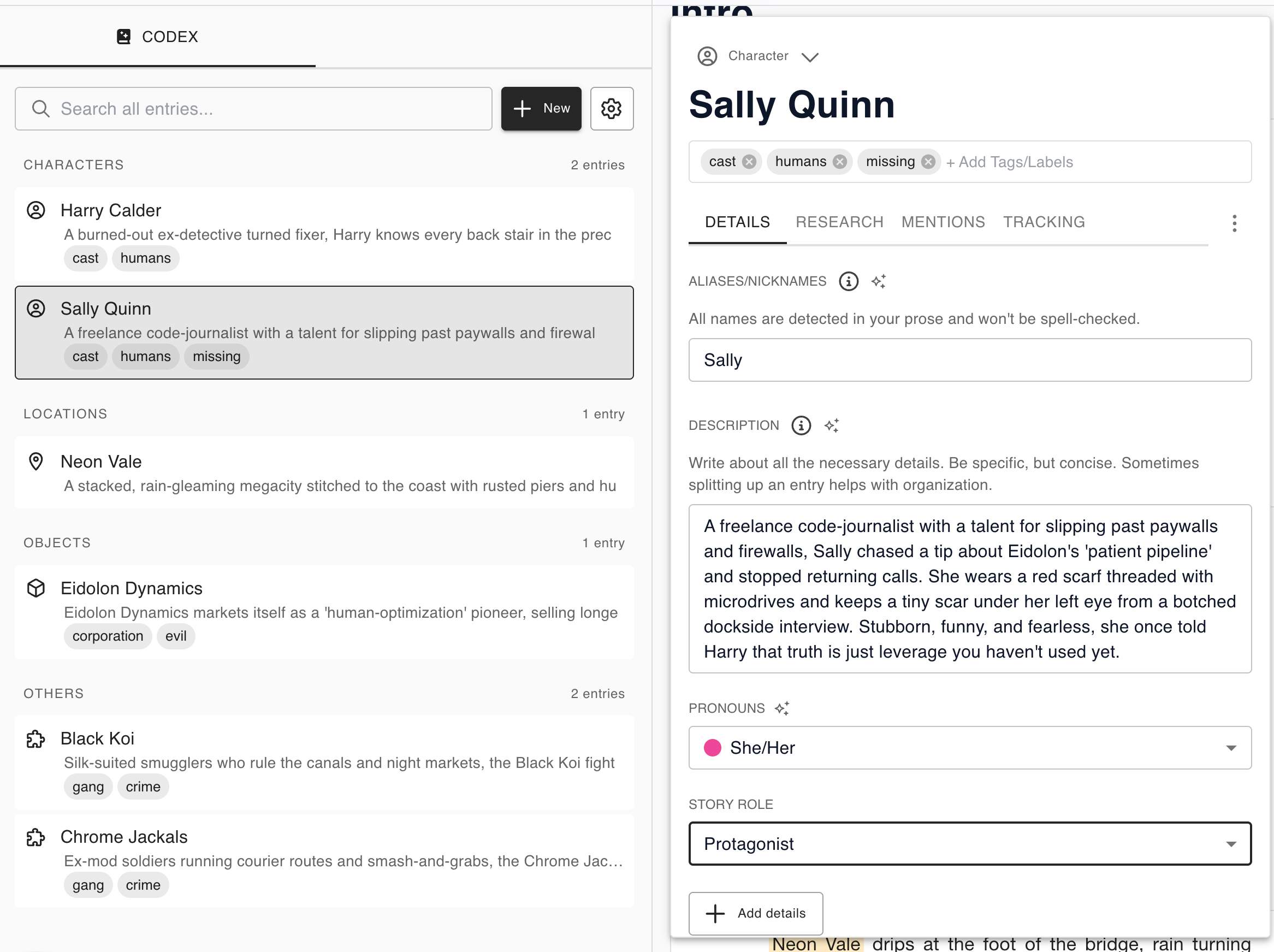The width and height of the screenshot is (1274, 952).
Task: Open Codex settings gear icon
Action: [x=611, y=108]
